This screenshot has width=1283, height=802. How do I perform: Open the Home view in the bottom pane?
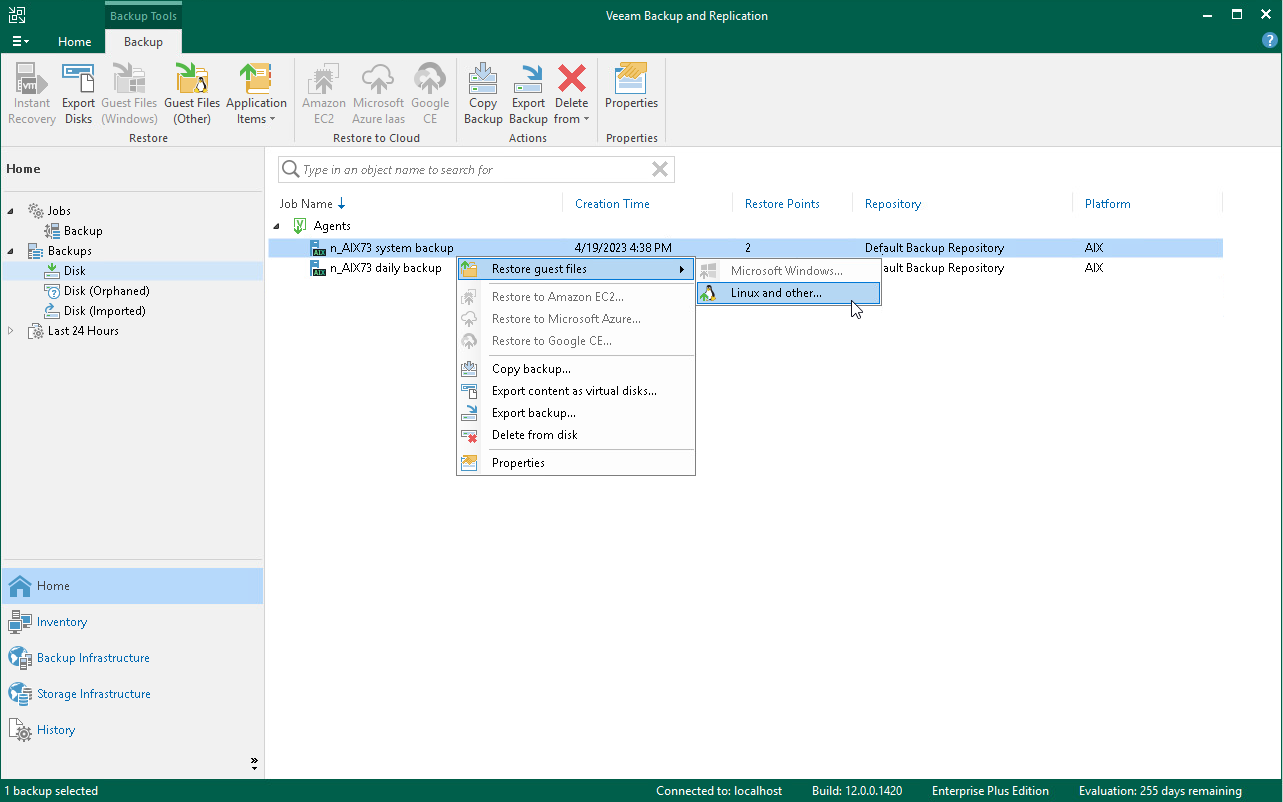(x=132, y=586)
